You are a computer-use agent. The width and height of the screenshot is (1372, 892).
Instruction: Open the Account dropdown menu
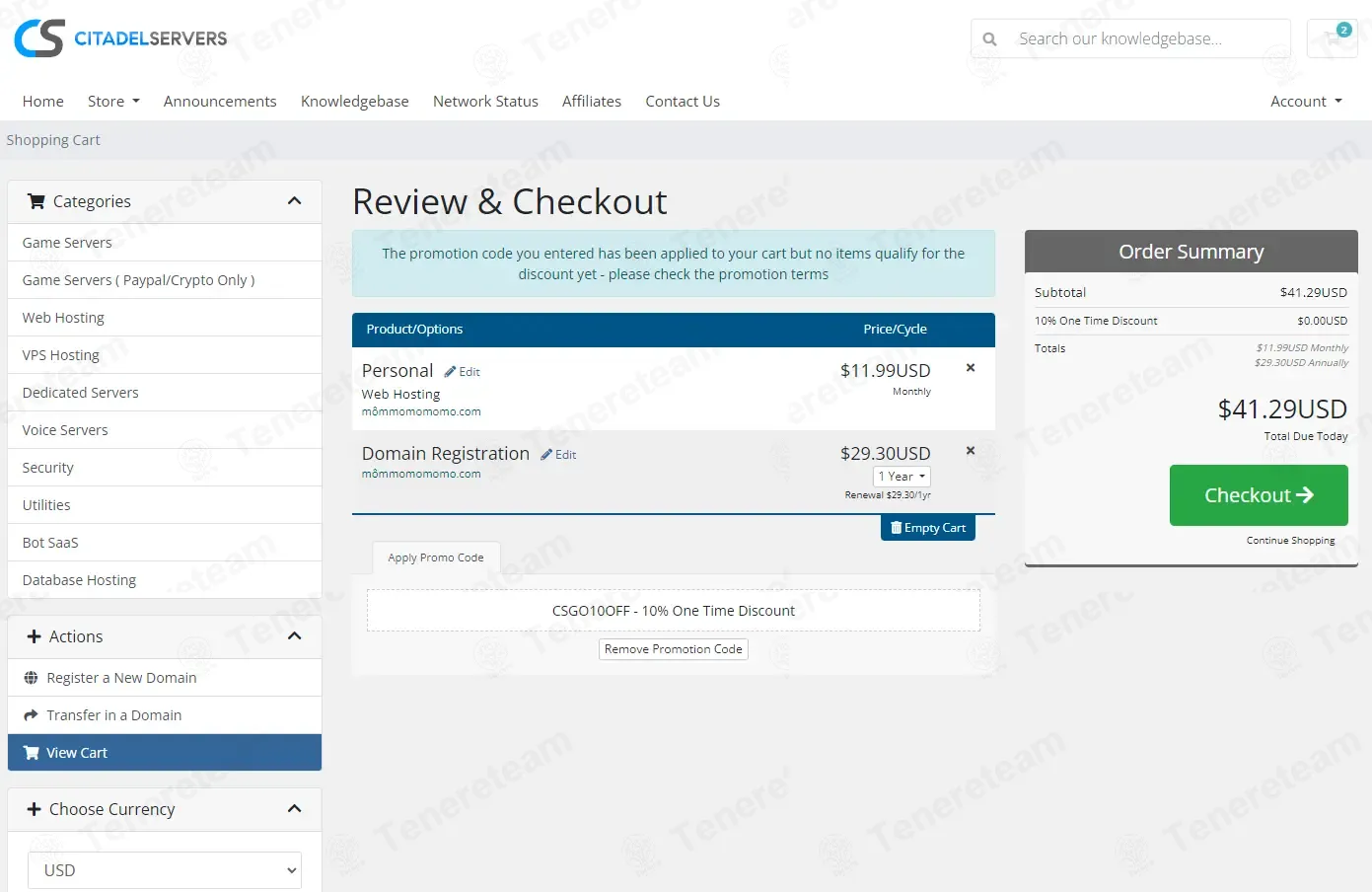coord(1306,102)
